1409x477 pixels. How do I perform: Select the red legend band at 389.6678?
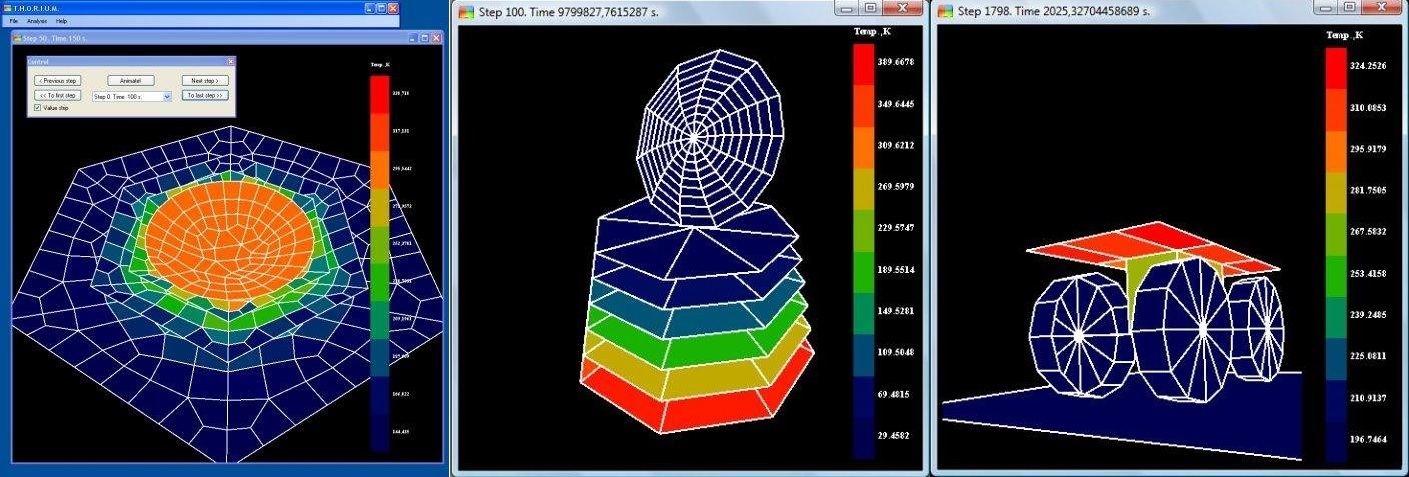863,65
